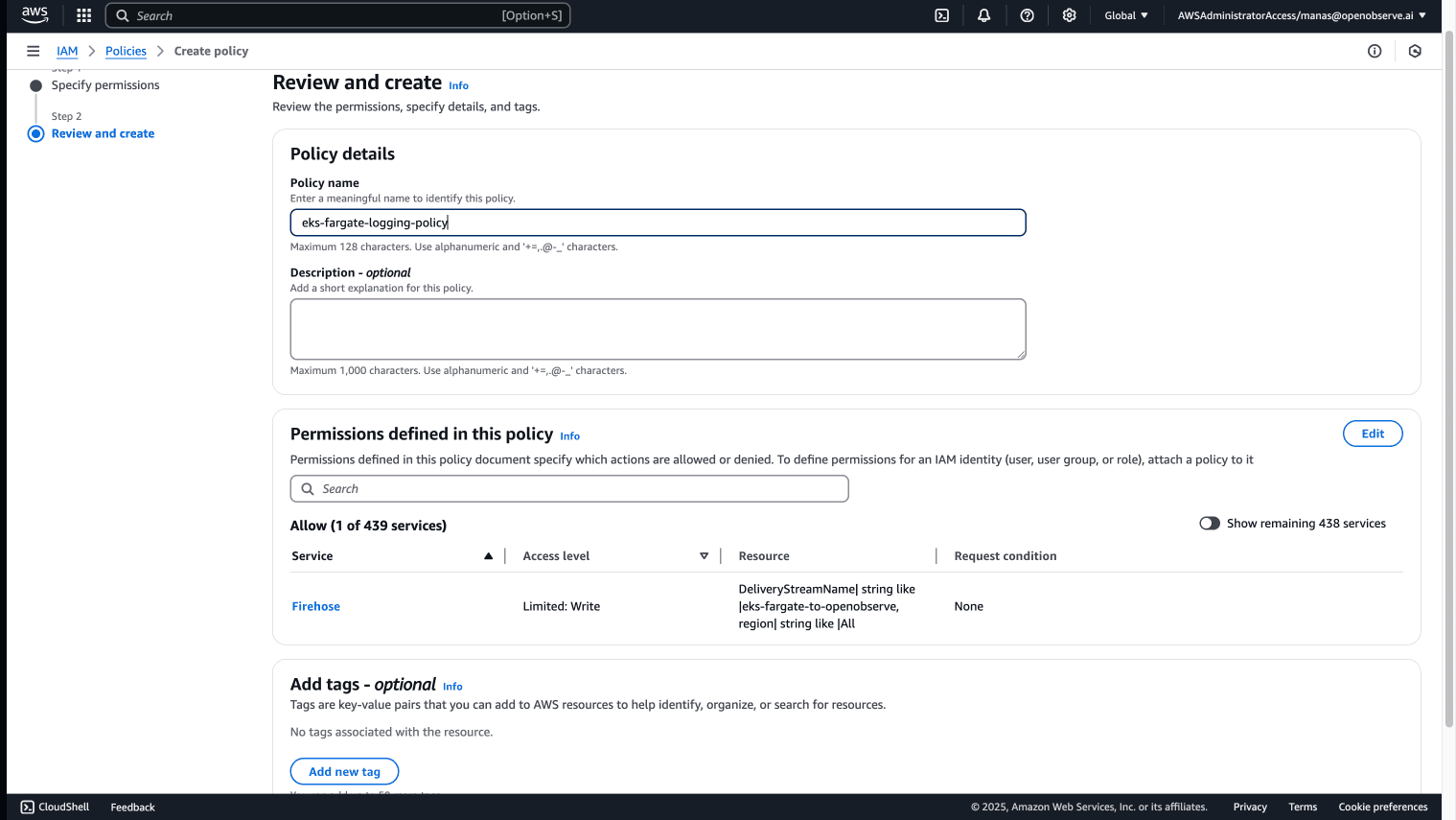1456x820 pixels.
Task: Toggle the side navigation hamburger menu
Action: (x=34, y=51)
